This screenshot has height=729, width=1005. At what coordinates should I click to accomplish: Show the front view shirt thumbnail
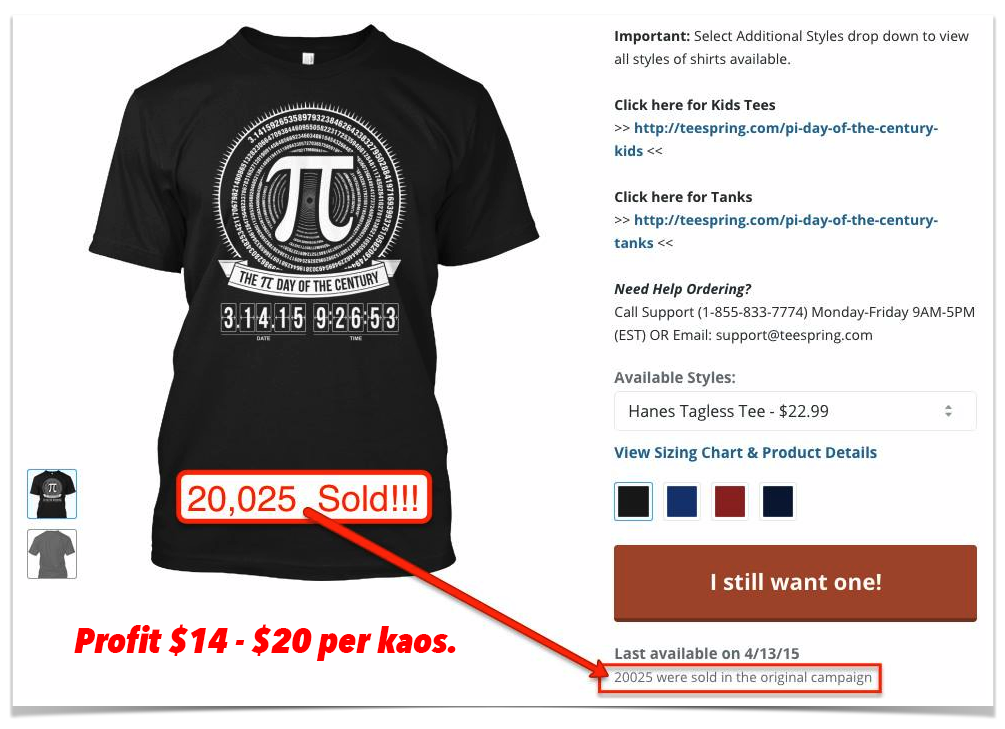pos(52,494)
